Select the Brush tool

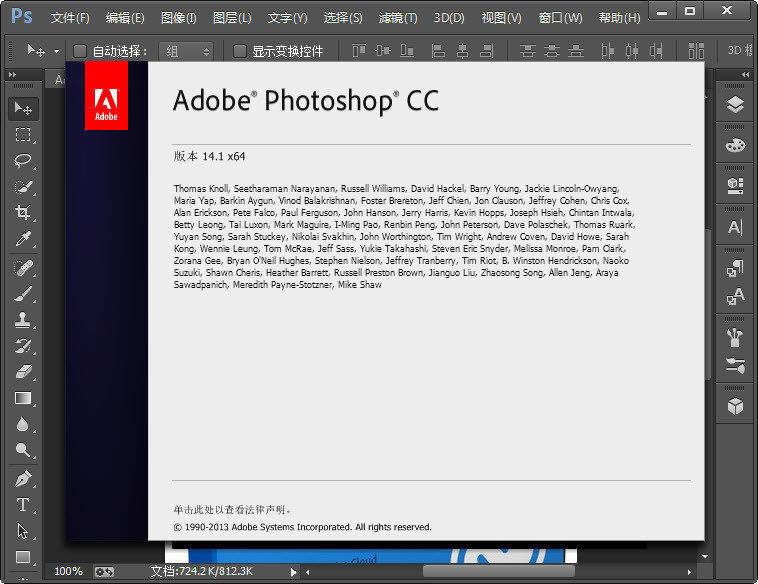point(23,293)
